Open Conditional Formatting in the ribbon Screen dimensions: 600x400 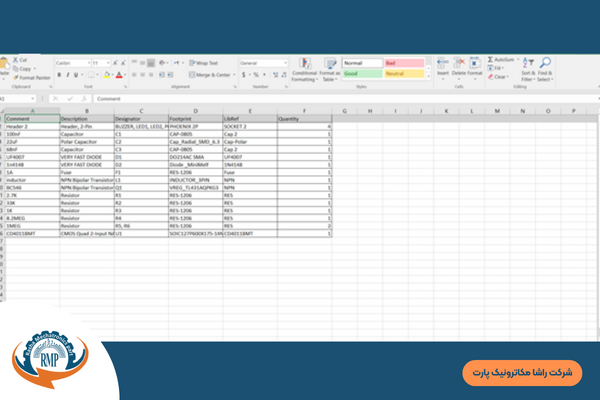(x=304, y=65)
